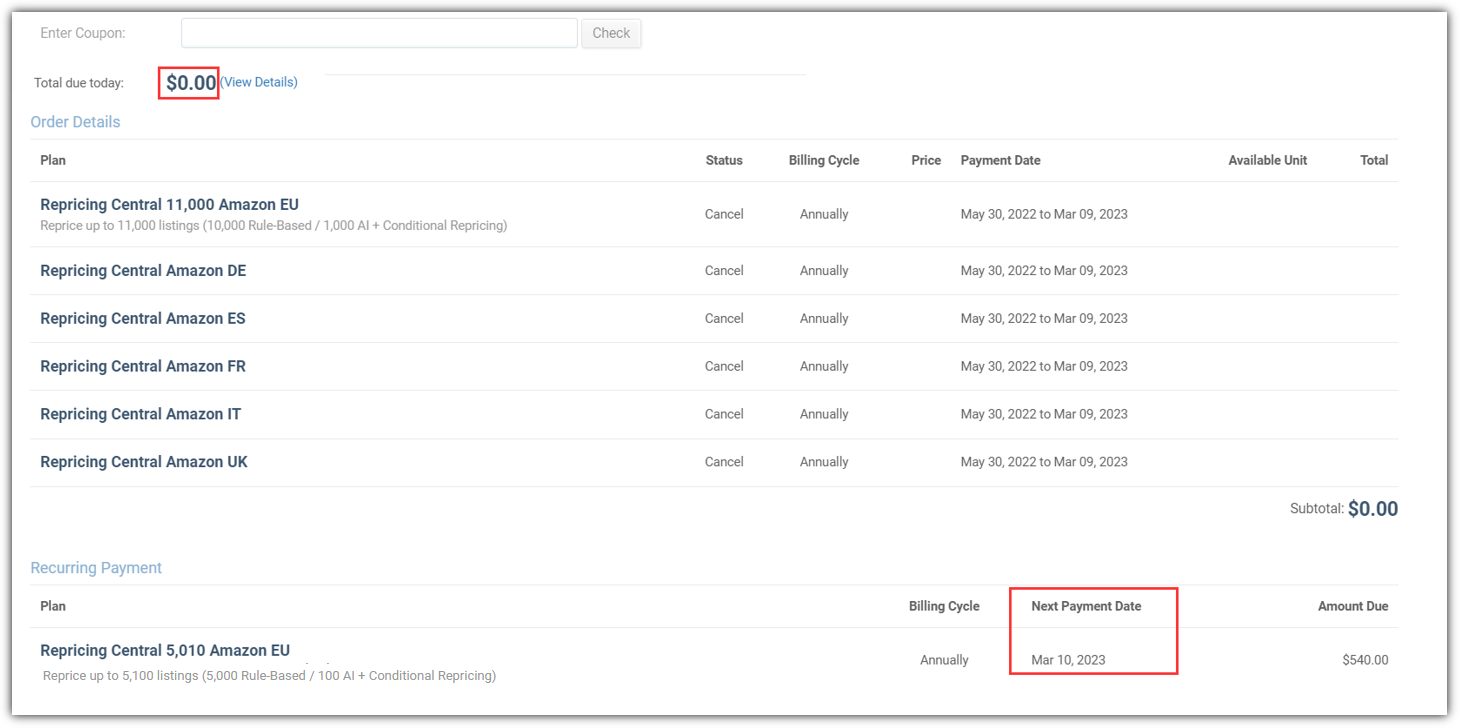Click the Total due today $0.00 amount
The image size is (1460, 728).
click(191, 83)
